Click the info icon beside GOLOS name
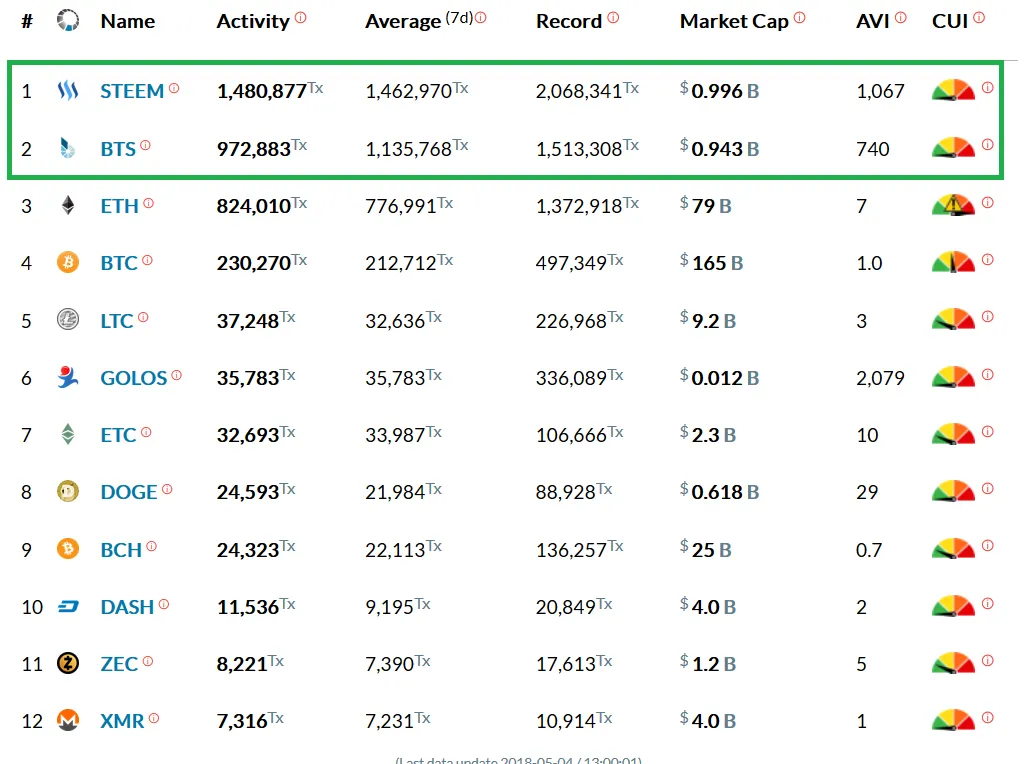The image size is (1026, 764). coord(177,375)
